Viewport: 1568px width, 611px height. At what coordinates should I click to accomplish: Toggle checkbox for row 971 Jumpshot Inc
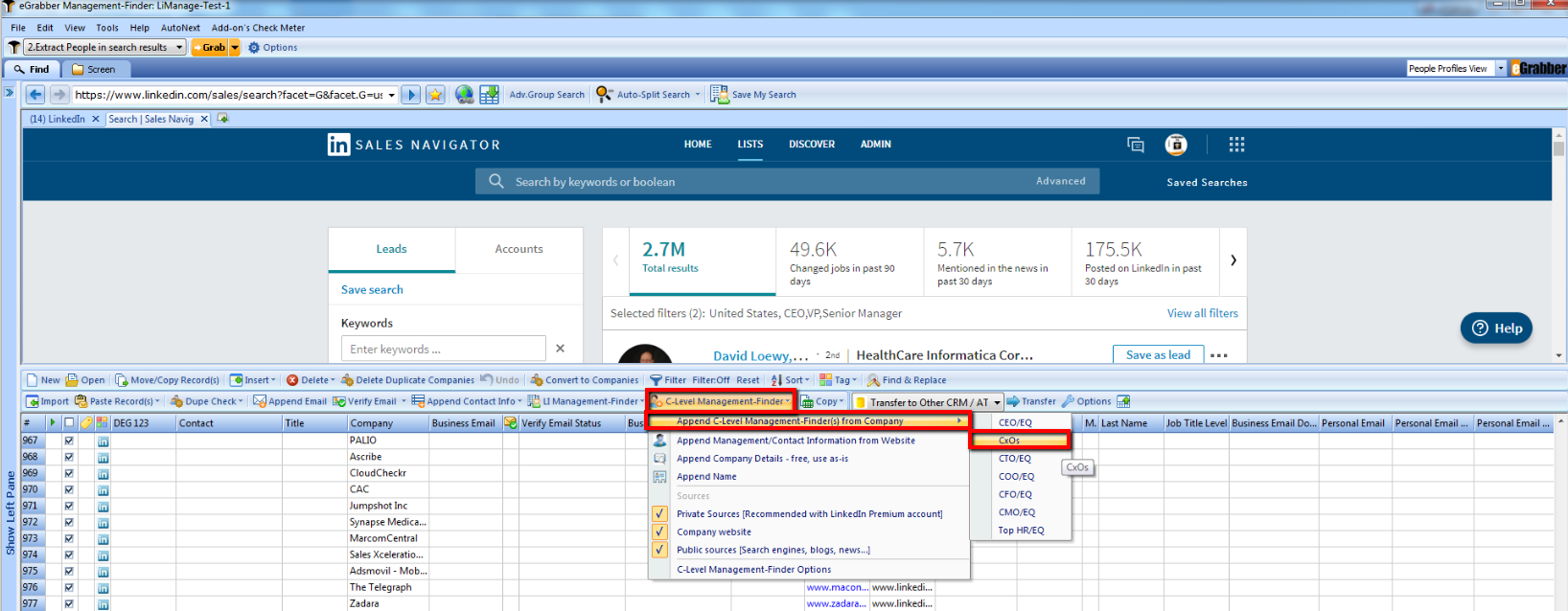tap(69, 507)
